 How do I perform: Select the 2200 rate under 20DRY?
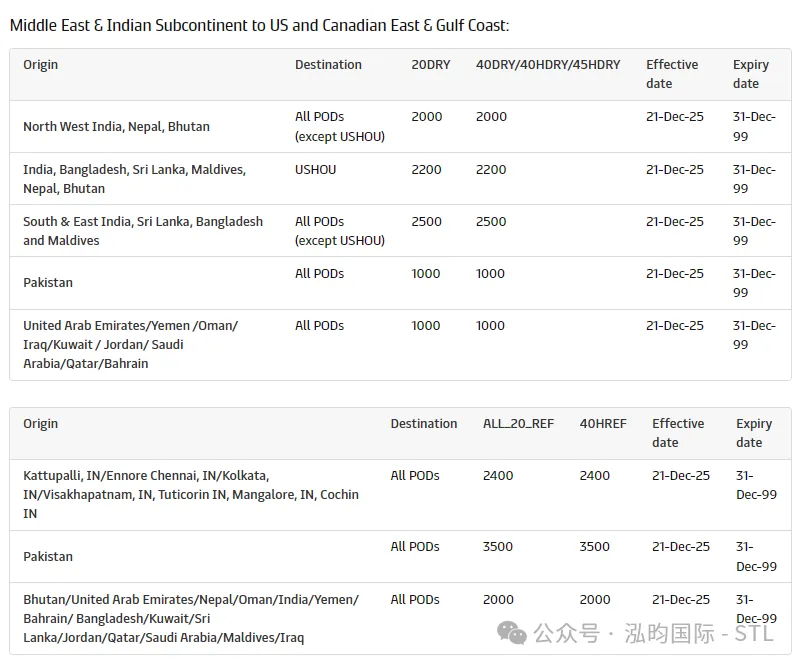pyautogui.click(x=427, y=170)
